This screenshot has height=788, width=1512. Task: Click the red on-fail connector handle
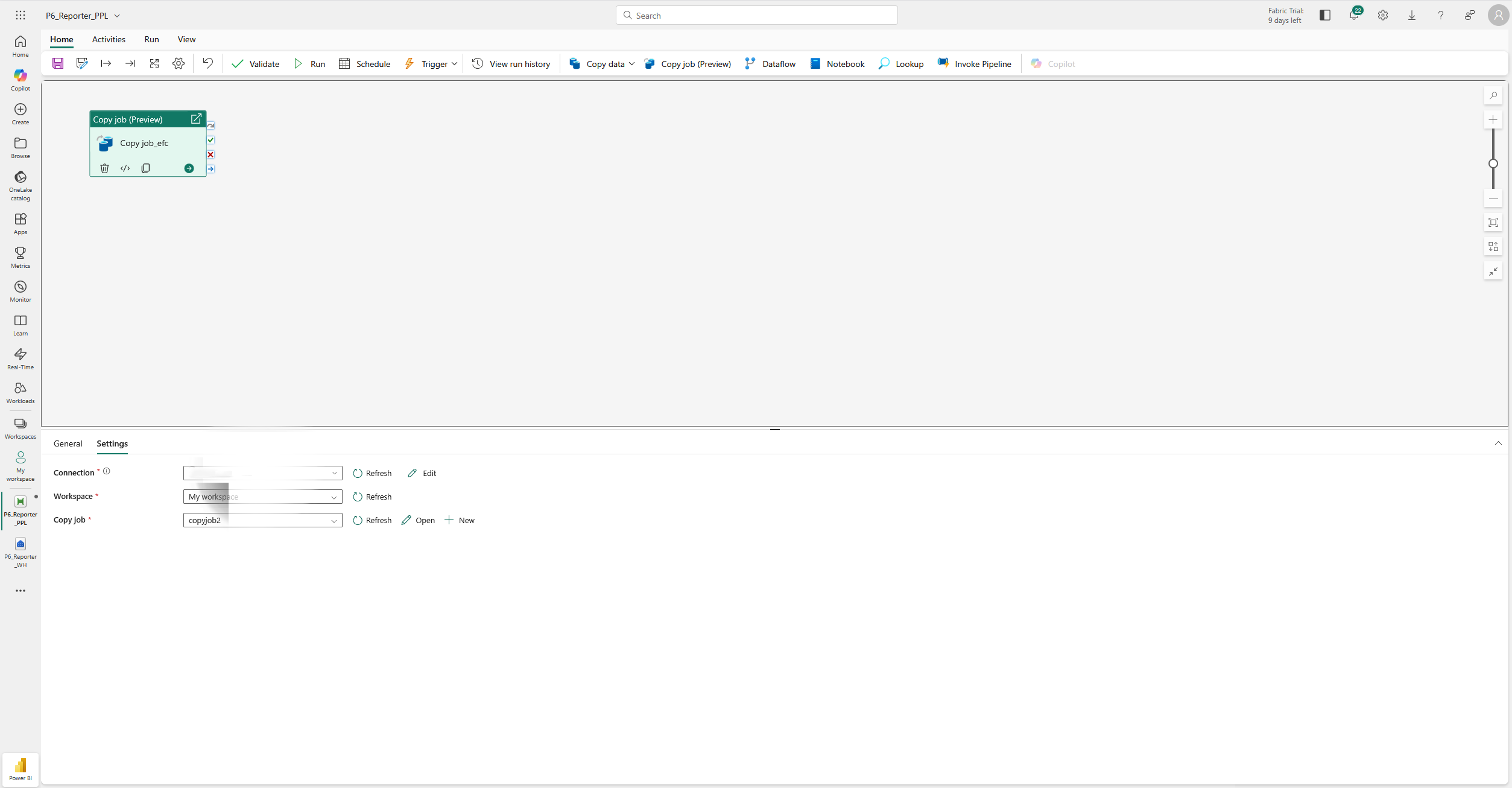210,154
